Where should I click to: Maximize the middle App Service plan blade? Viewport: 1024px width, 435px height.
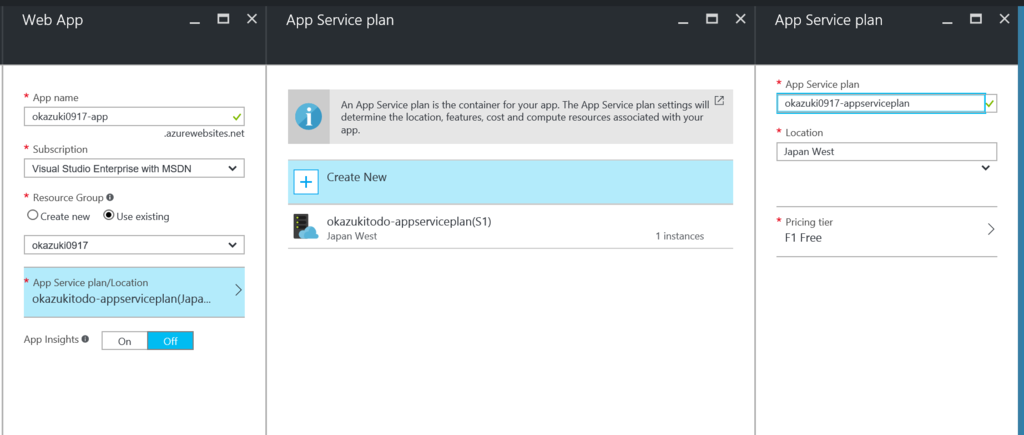pyautogui.click(x=712, y=19)
